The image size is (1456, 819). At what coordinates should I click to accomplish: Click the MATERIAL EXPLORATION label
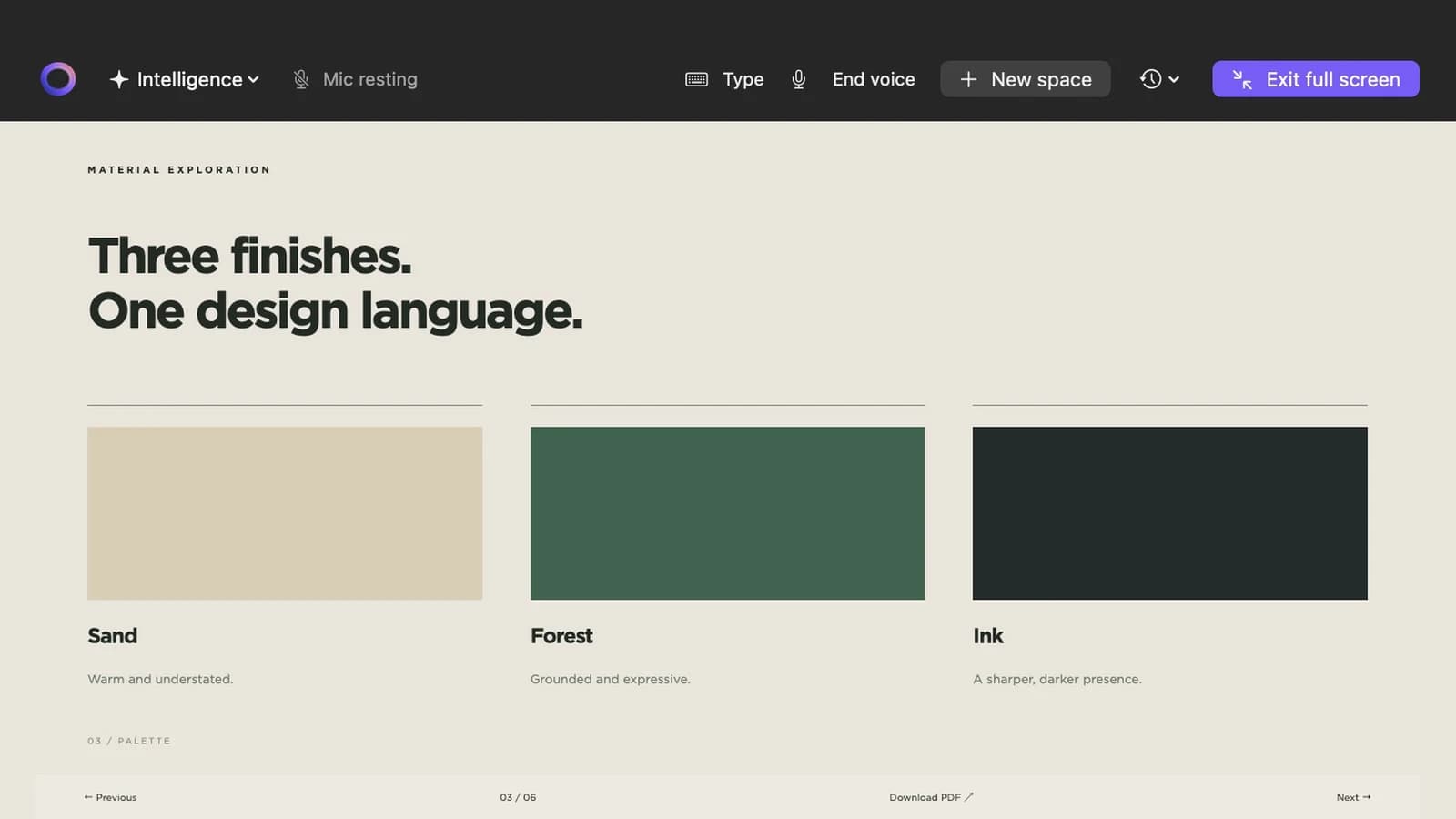[178, 169]
